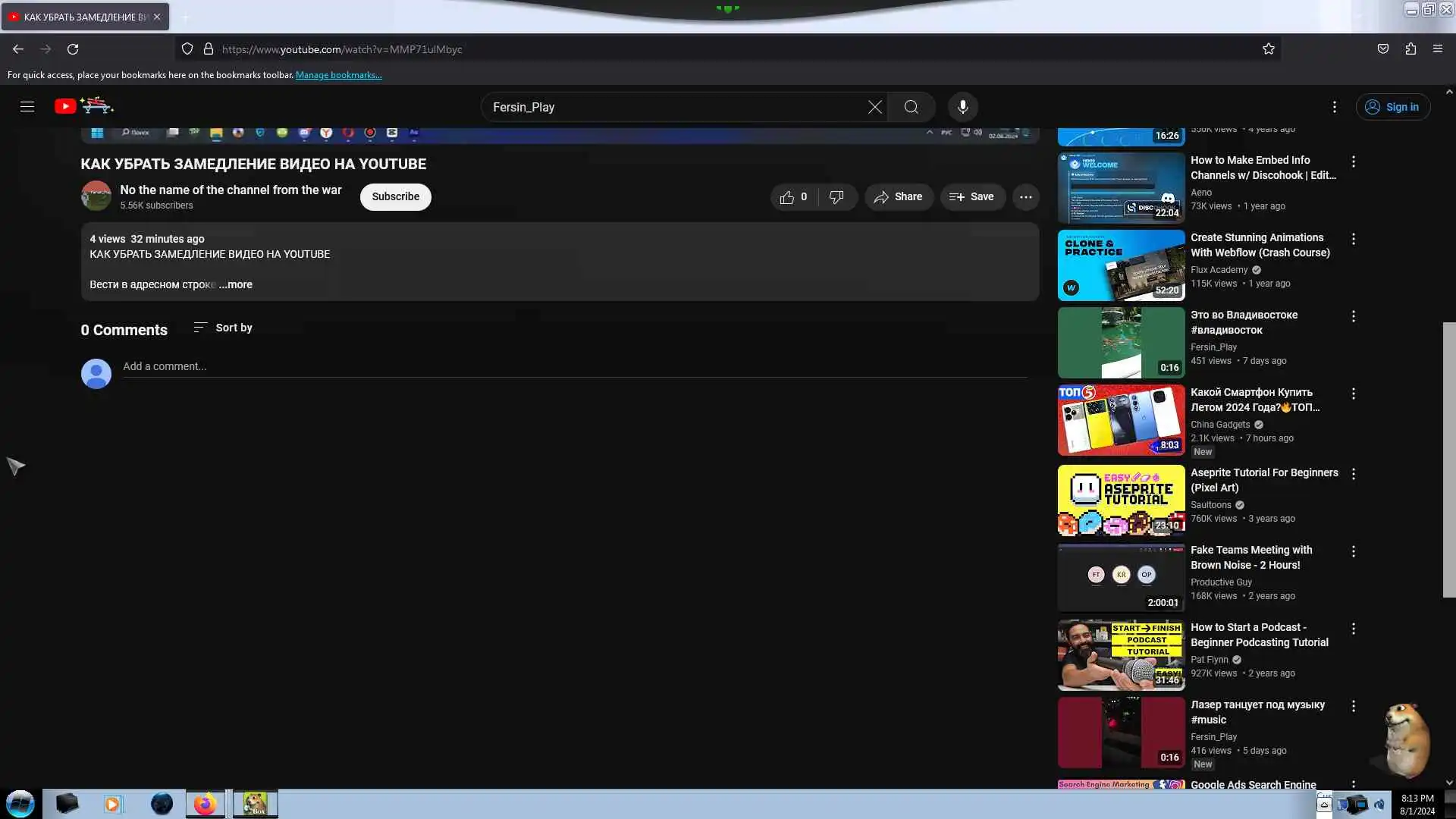
Task: Open YouTube settings three-dot menu near Sign in
Action: [1335, 107]
